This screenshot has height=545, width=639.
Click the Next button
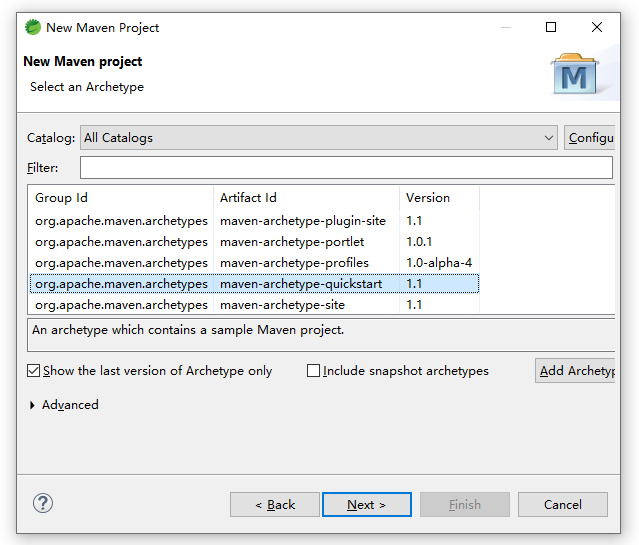367,505
